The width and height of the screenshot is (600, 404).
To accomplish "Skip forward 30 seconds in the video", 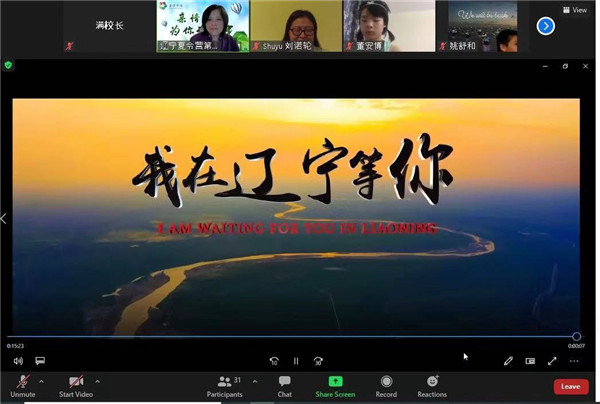I will click(318, 361).
